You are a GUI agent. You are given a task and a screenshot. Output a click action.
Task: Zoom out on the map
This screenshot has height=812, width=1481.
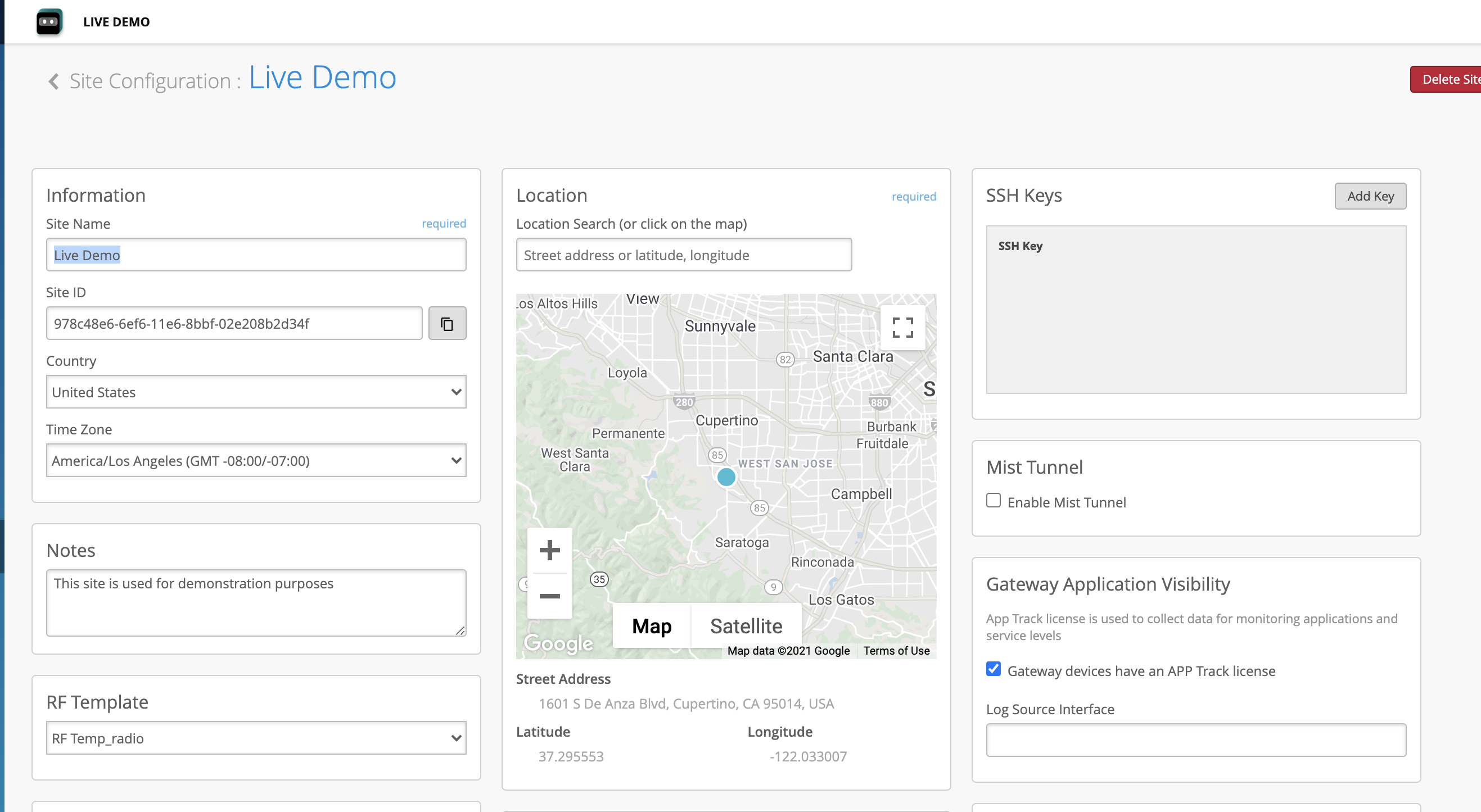point(549,596)
